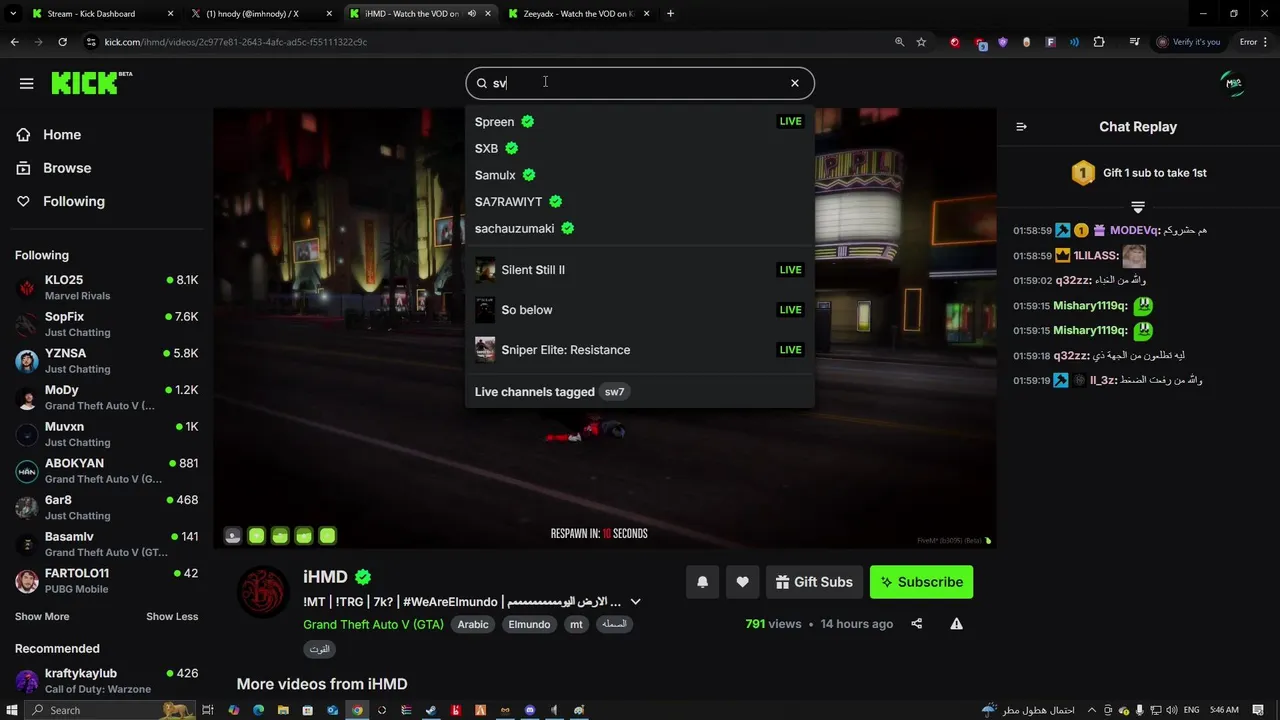Screen dimensions: 1280x720
Task: Toggle notification bell for iHMD
Action: pos(703,582)
